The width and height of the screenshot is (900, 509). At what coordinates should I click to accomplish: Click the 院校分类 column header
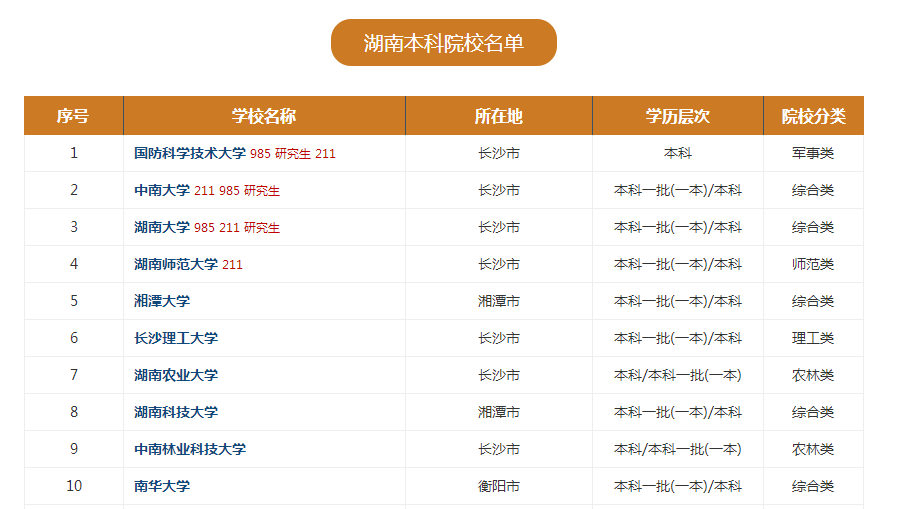(x=813, y=116)
